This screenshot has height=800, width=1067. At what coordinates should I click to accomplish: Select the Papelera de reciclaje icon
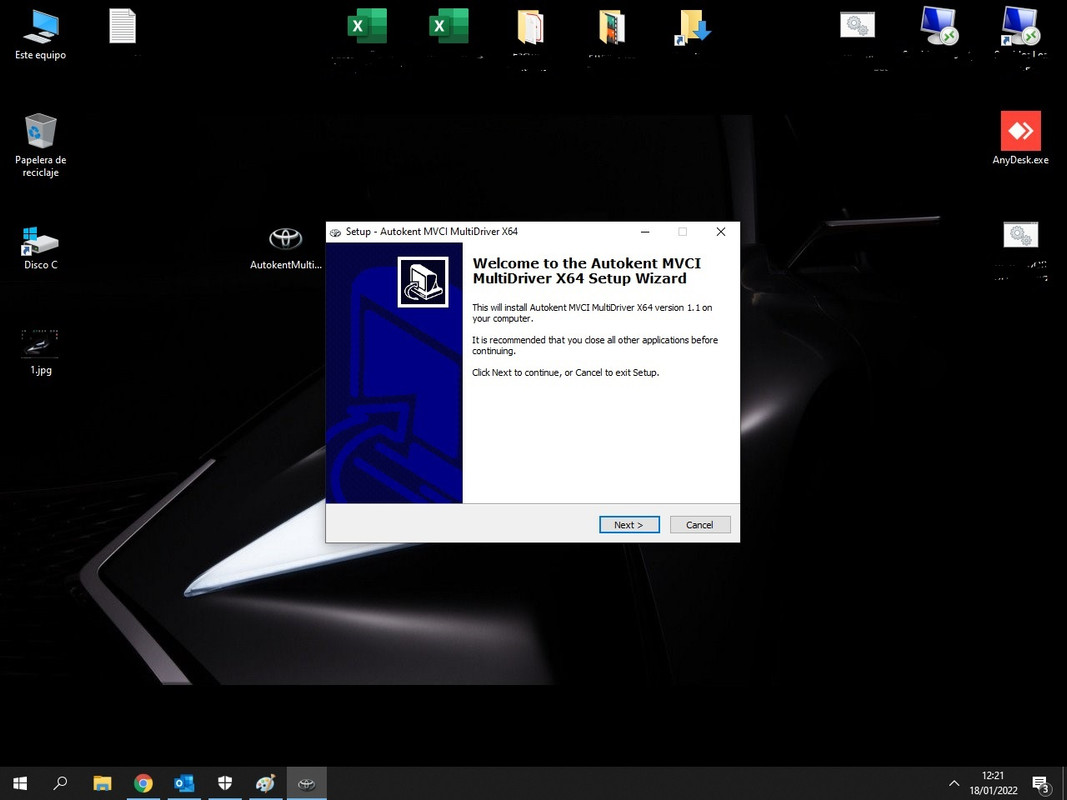[x=41, y=146]
